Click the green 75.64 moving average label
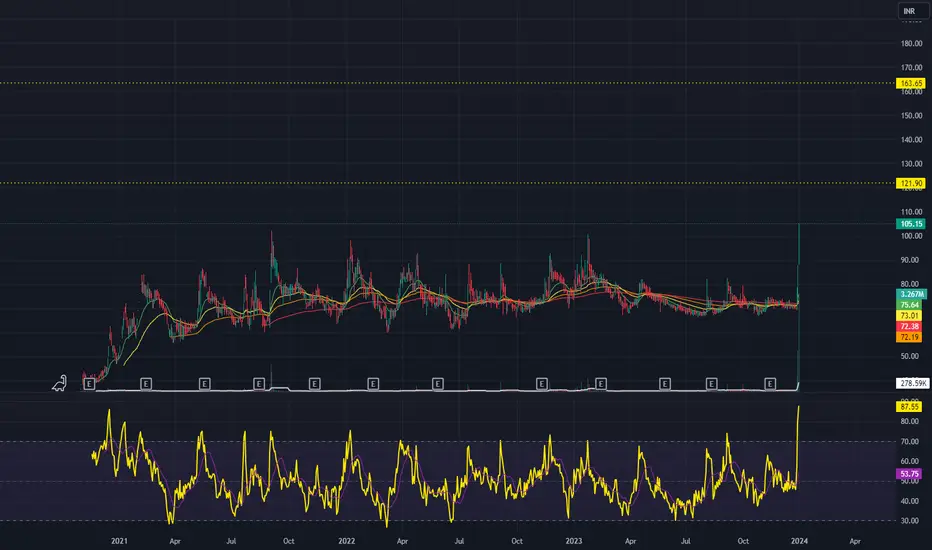Screen dimensions: 932x550 [909, 305]
